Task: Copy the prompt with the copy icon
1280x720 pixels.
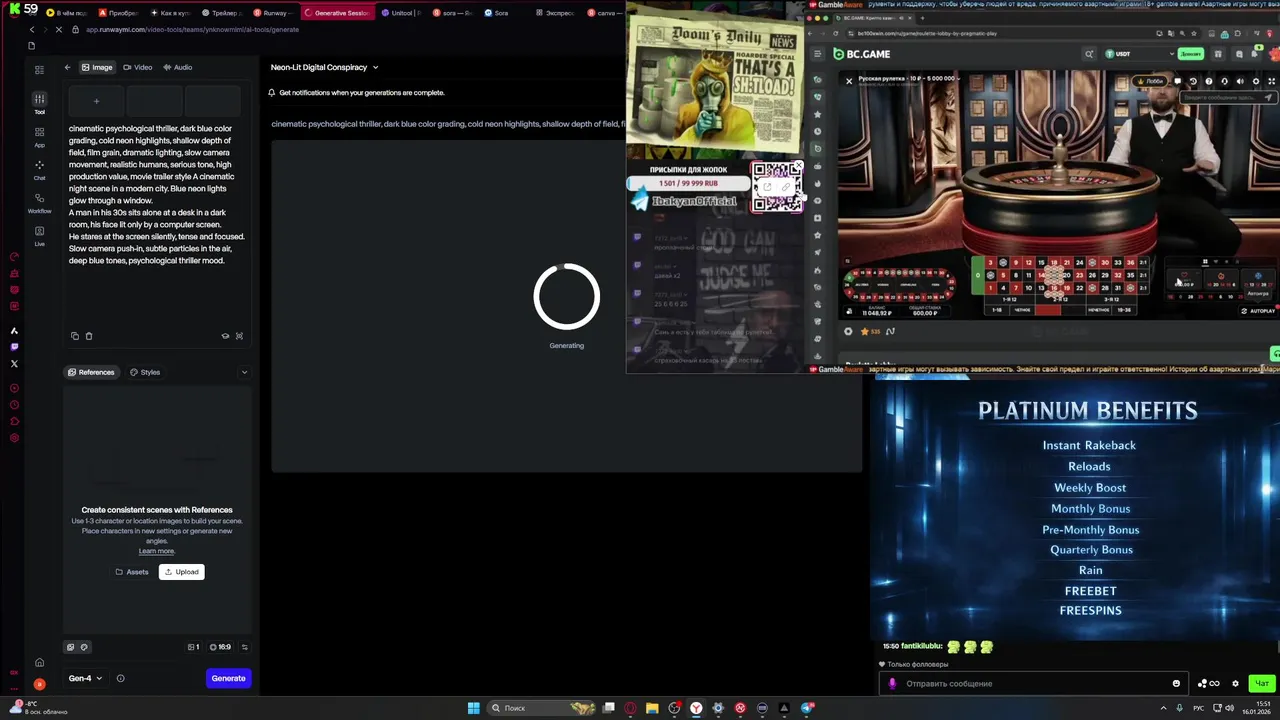Action: [75, 336]
